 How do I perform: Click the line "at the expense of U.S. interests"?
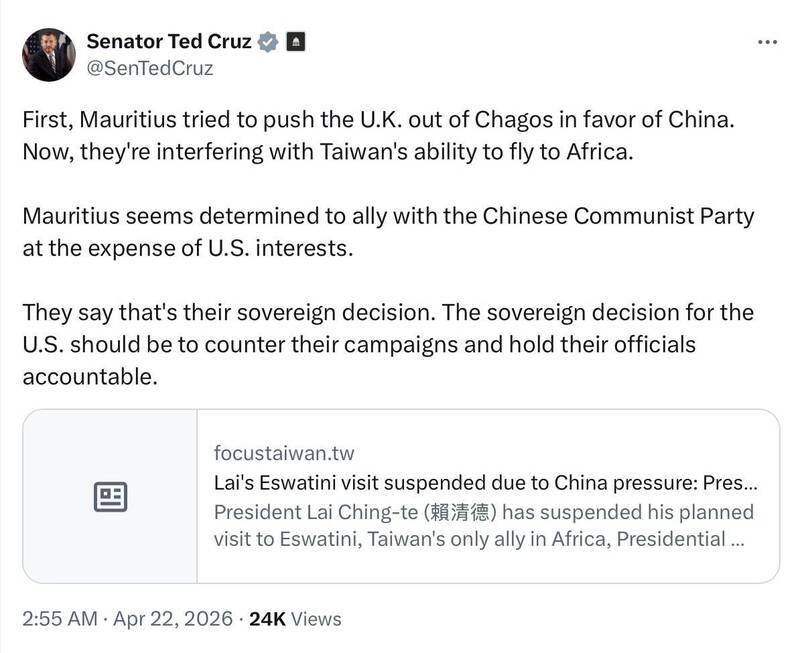pyautogui.click(x=188, y=248)
